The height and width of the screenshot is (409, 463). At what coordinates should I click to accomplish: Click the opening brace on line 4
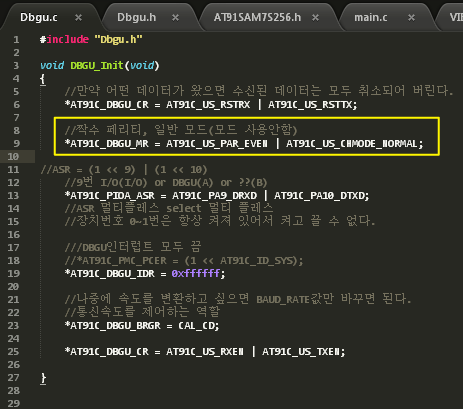(x=42, y=79)
